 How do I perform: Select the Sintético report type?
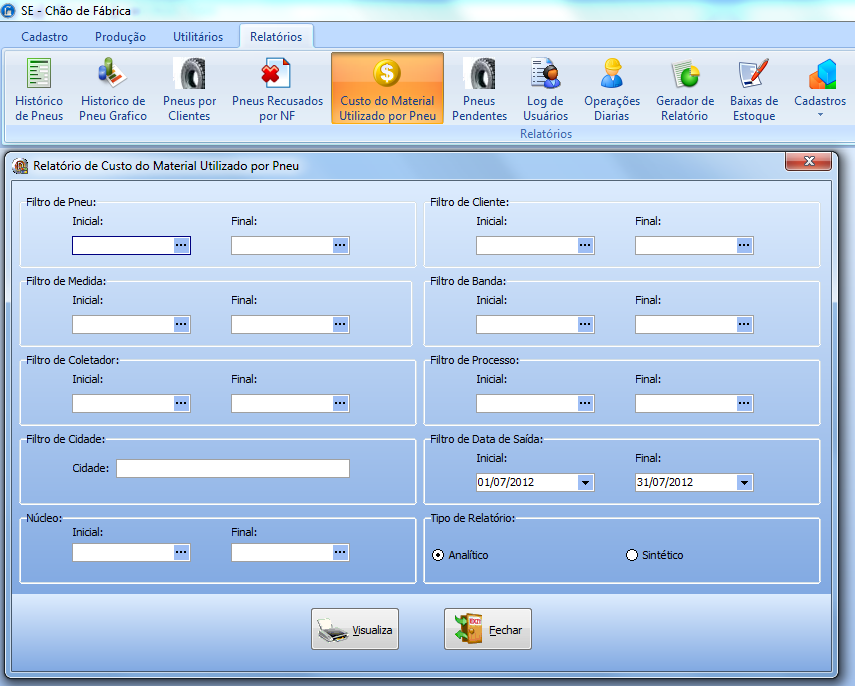631,555
